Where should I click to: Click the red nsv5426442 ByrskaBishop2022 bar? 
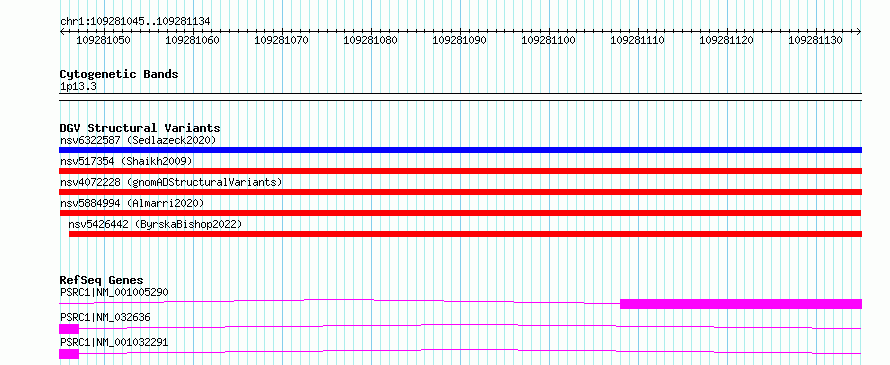(465, 234)
